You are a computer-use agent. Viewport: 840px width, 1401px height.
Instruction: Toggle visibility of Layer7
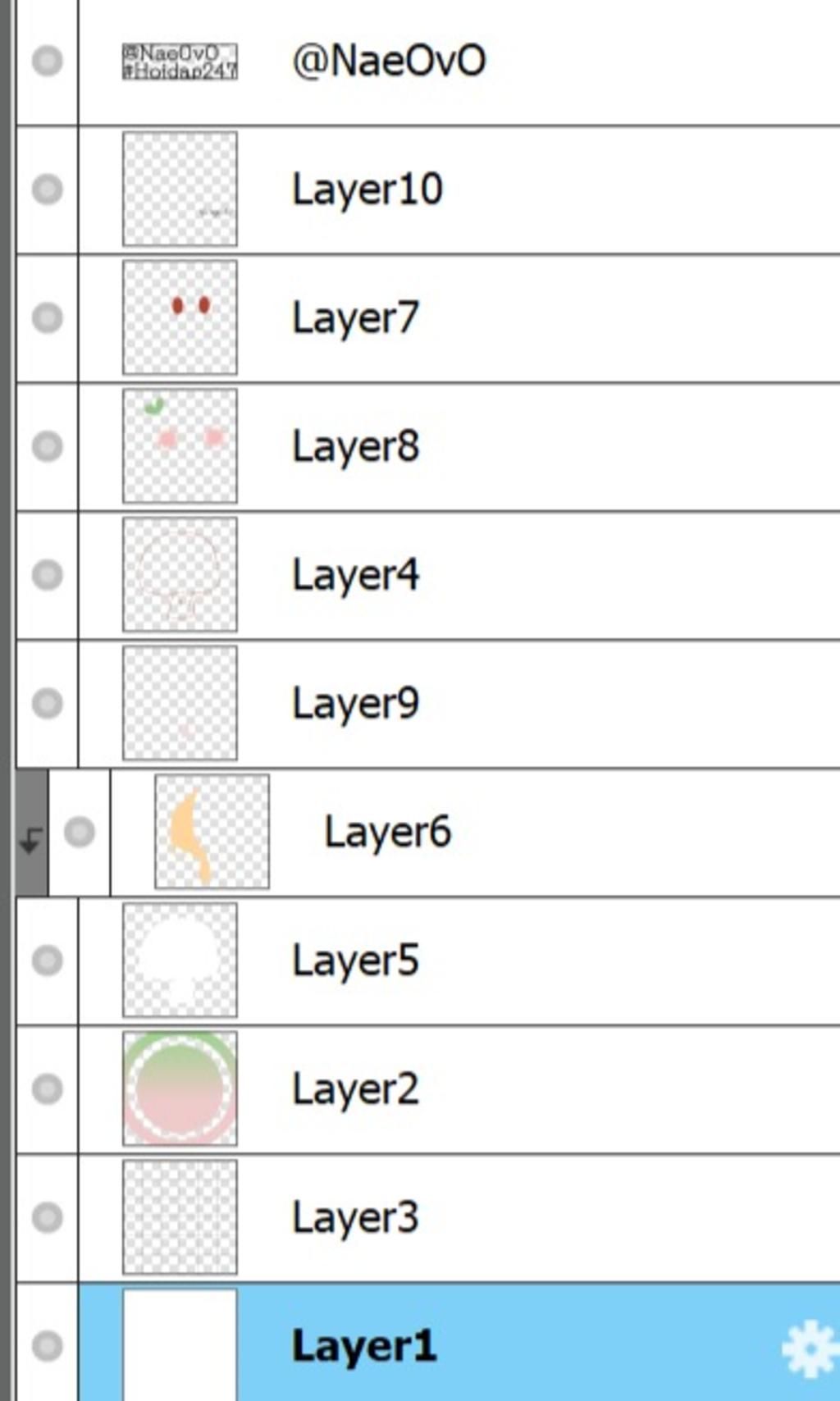pos(47,317)
